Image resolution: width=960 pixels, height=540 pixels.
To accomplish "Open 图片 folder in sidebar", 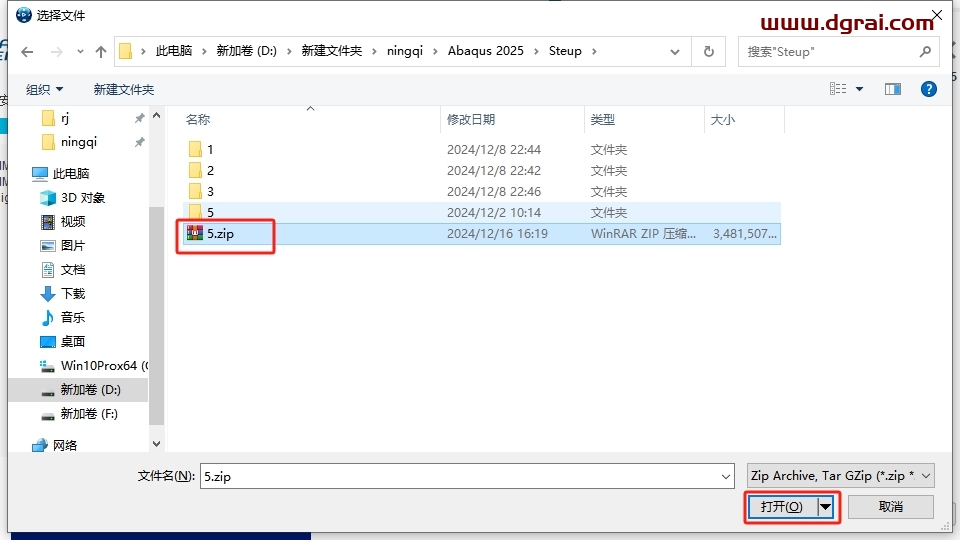I will click(x=73, y=246).
